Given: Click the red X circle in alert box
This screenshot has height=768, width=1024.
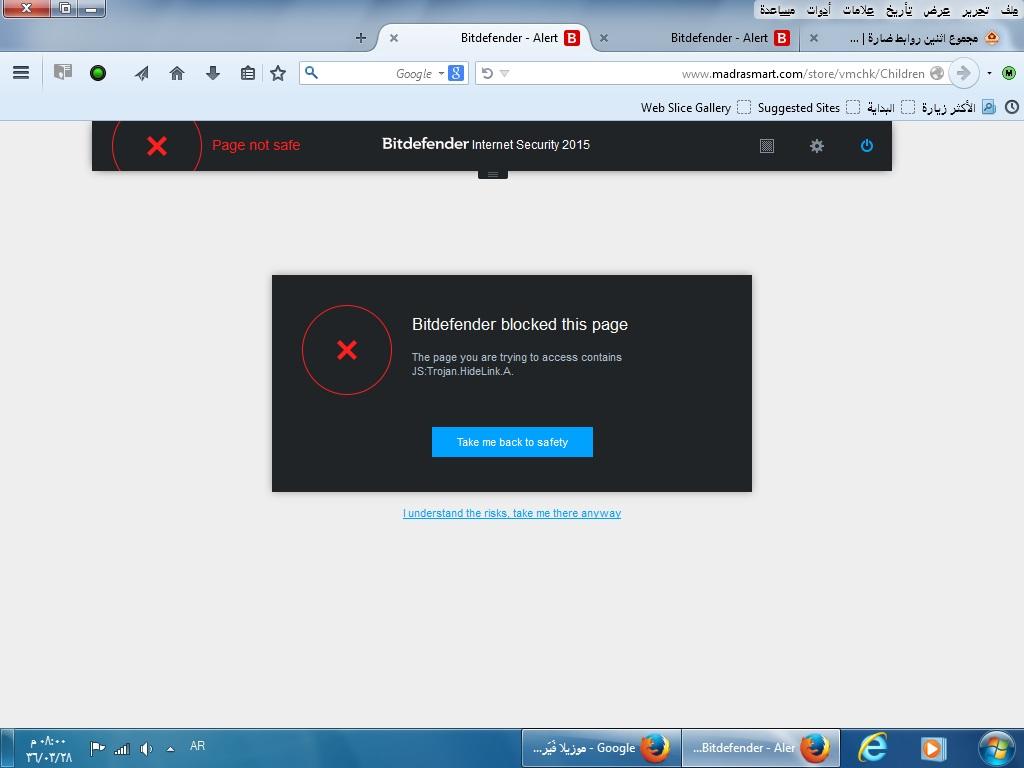Looking at the screenshot, I should pyautogui.click(x=347, y=350).
